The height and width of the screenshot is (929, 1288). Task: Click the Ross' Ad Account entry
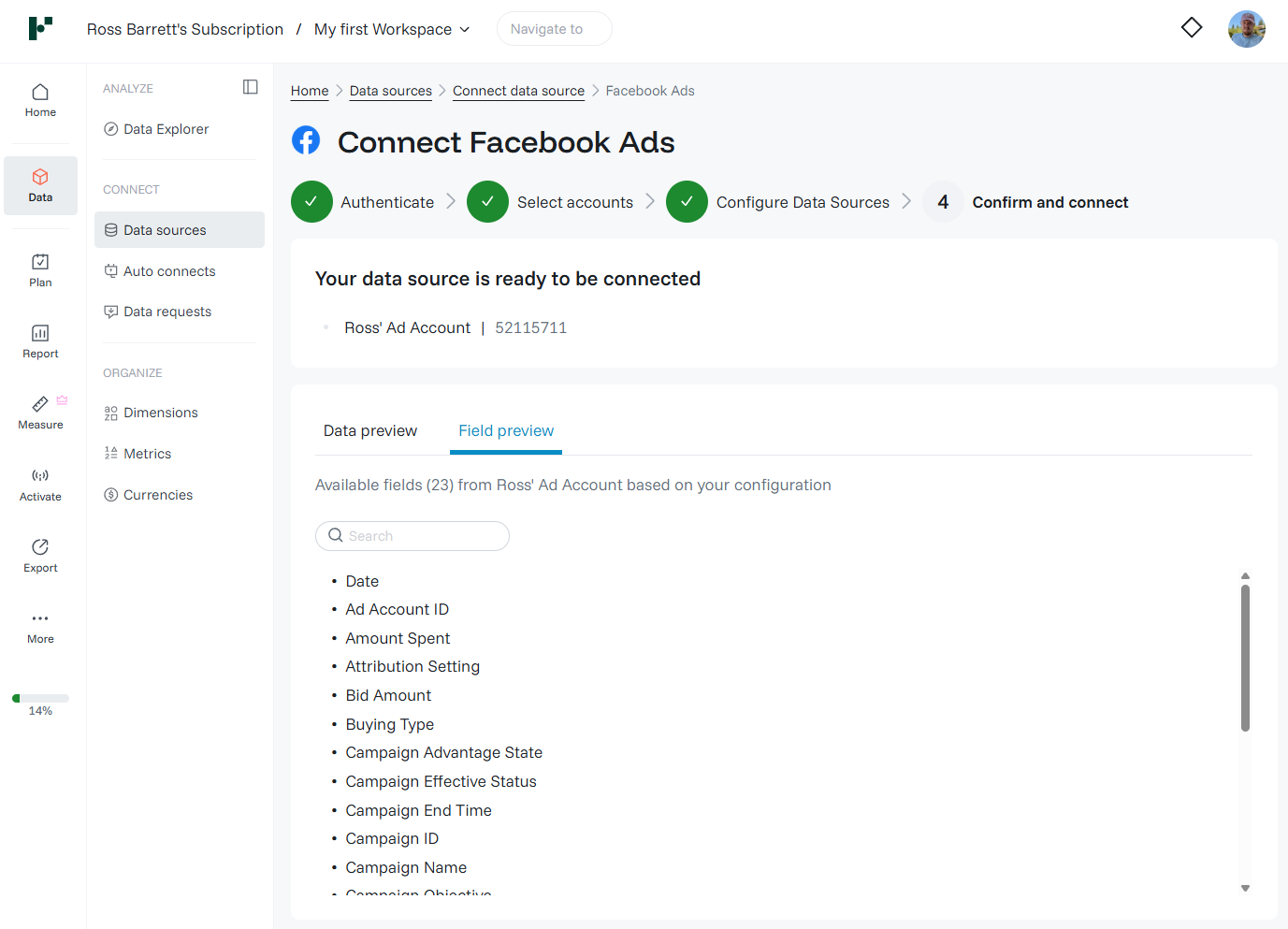(407, 327)
